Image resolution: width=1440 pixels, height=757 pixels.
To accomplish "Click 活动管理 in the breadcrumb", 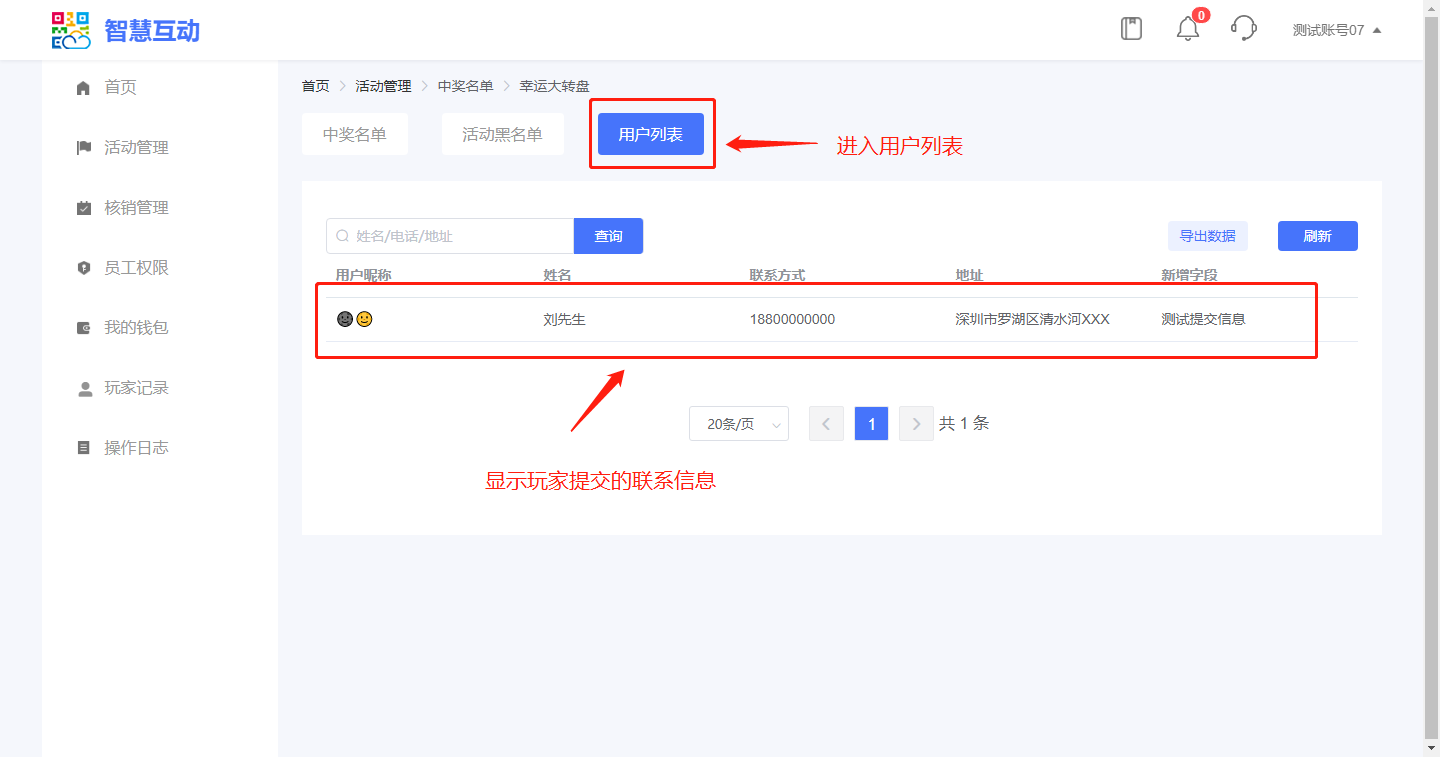I will coord(383,86).
